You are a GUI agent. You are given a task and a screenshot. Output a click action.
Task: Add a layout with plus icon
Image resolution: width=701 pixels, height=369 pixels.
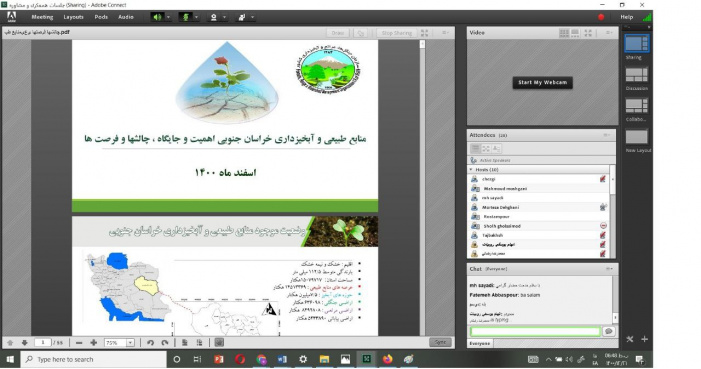(x=644, y=339)
